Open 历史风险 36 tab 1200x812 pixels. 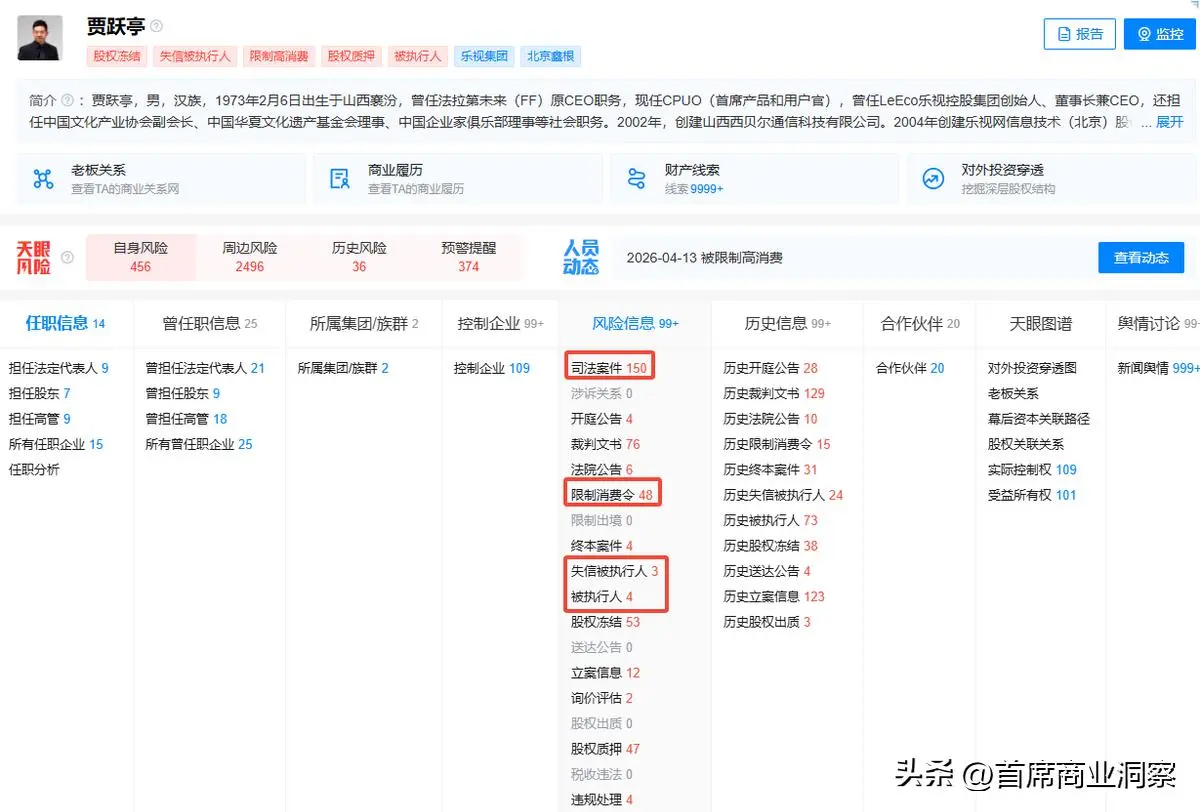point(359,257)
